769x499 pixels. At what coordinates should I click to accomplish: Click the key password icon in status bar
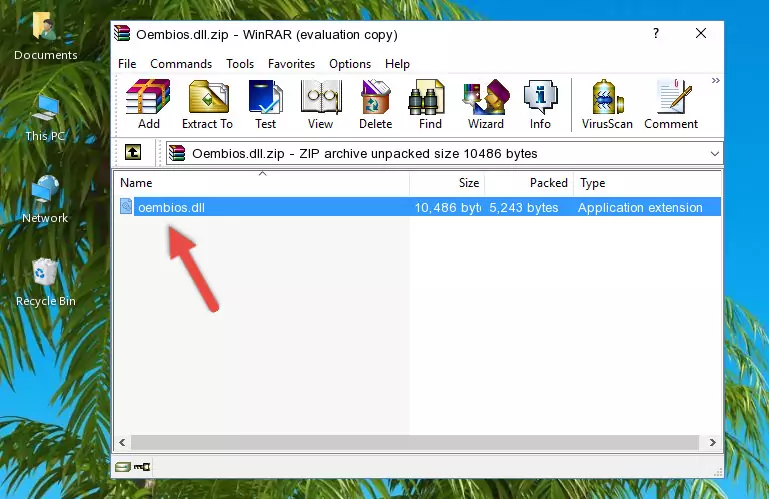pos(142,467)
